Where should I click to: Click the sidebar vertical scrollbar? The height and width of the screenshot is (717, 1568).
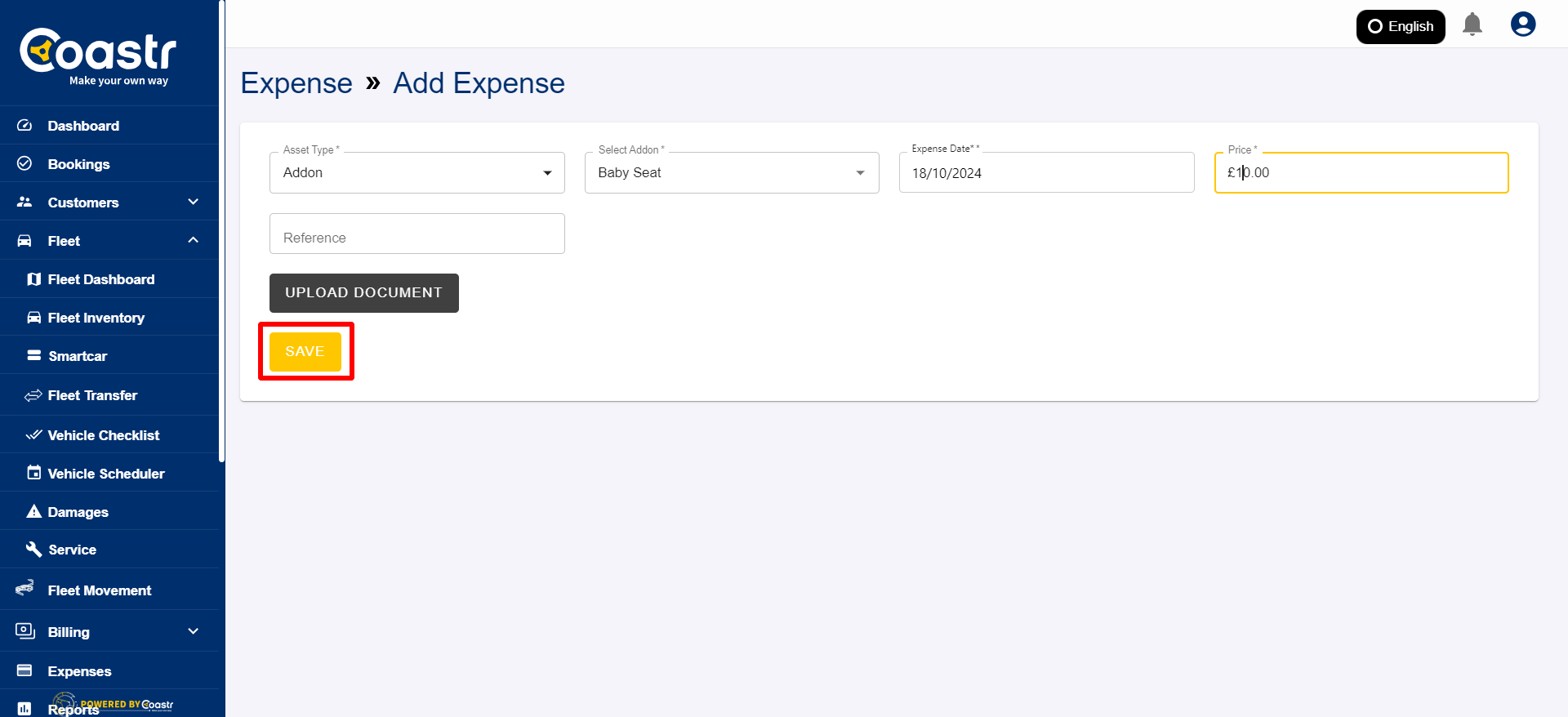click(221, 231)
